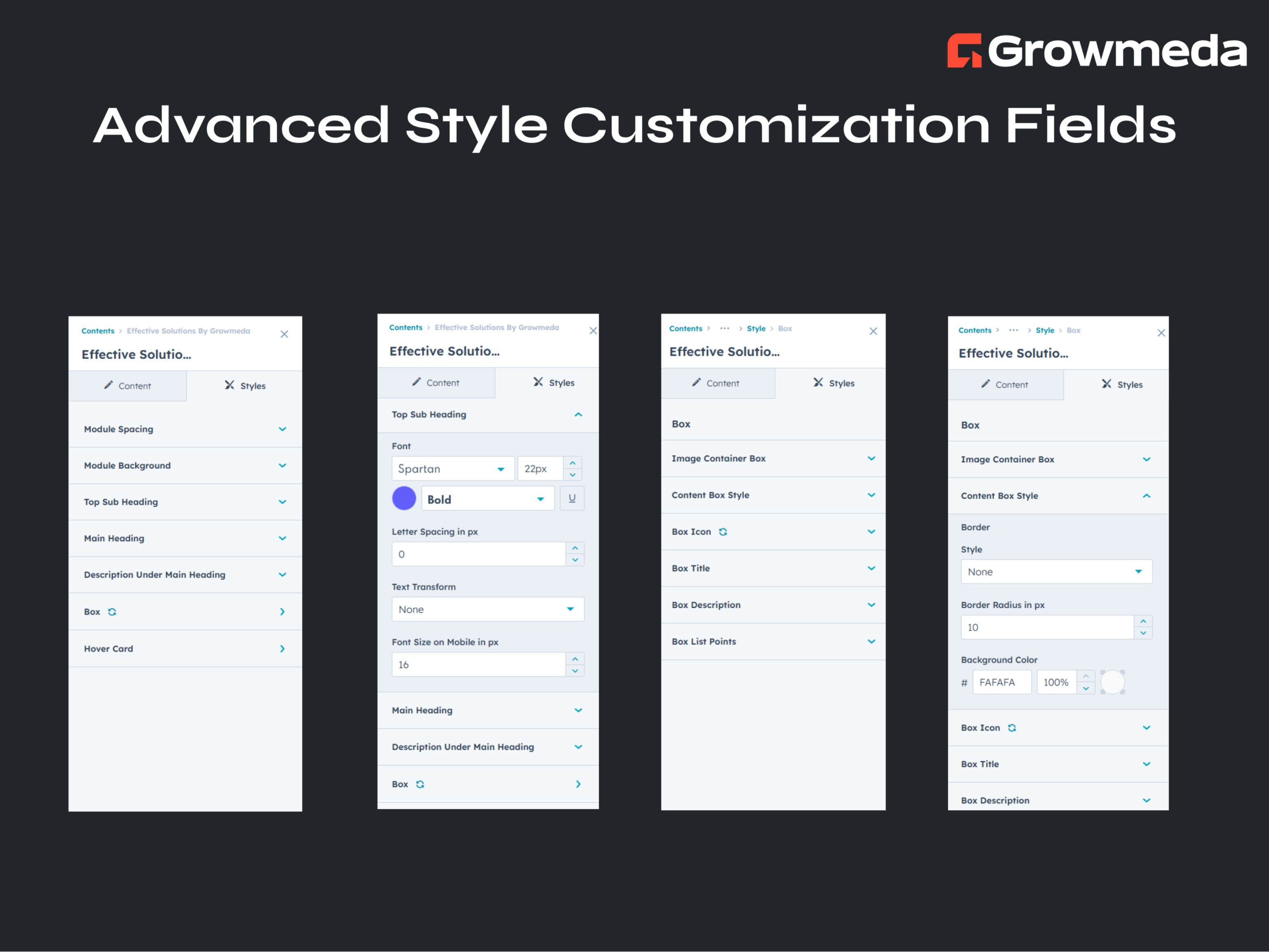Click the Effective Solutions By Growmeda breadcrumb
Screen dimensions: 1269x952
[188, 331]
